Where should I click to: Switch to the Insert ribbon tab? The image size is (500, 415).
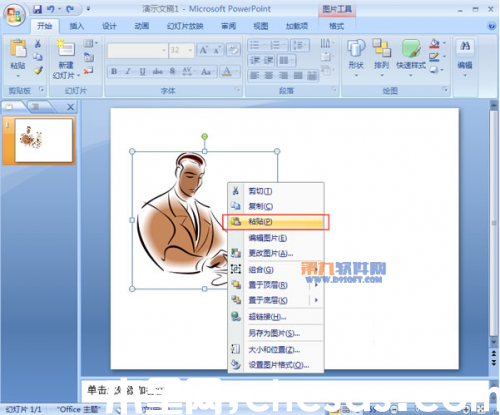point(77,26)
